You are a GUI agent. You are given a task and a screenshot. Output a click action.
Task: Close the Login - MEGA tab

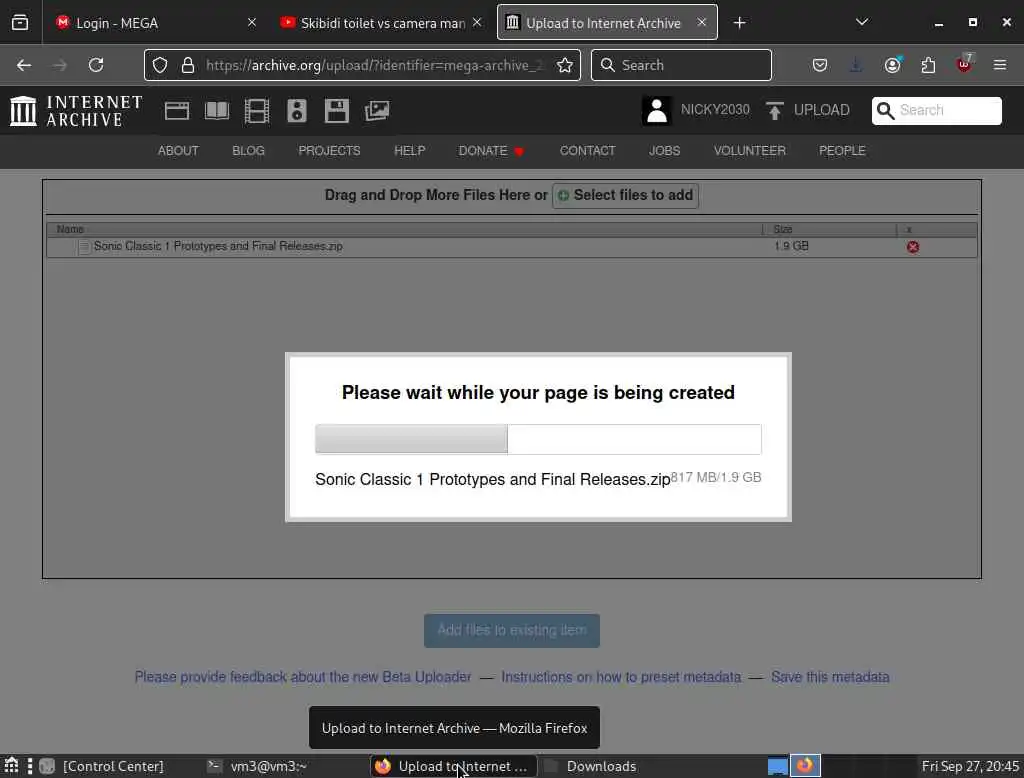(252, 22)
